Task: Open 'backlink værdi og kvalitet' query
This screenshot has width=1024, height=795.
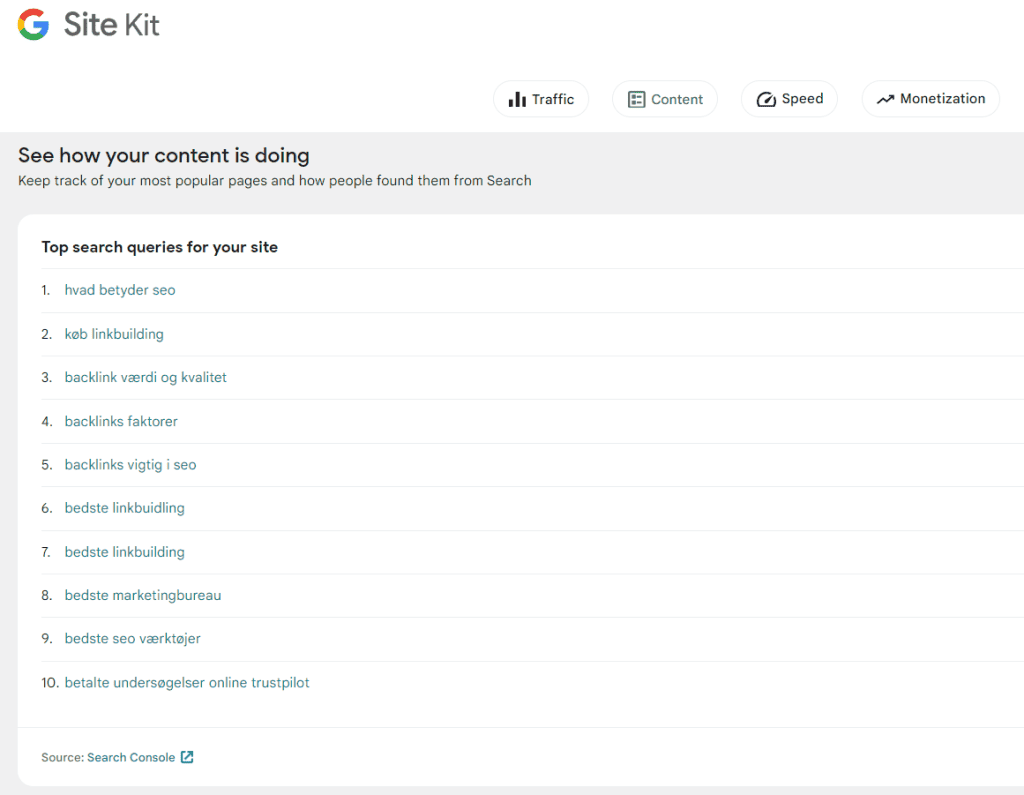Action: pyautogui.click(x=146, y=377)
